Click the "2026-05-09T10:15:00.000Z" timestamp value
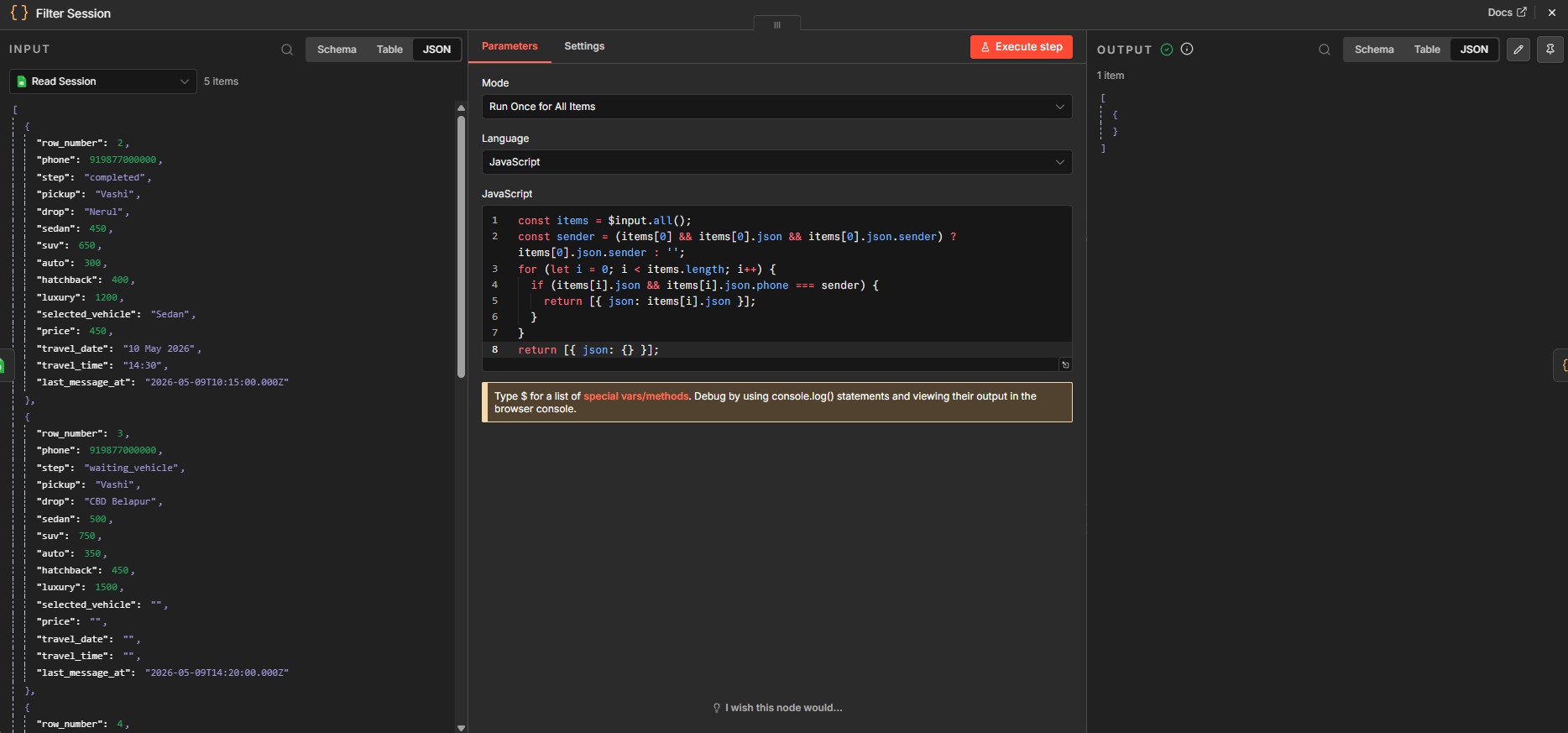 pyautogui.click(x=217, y=382)
